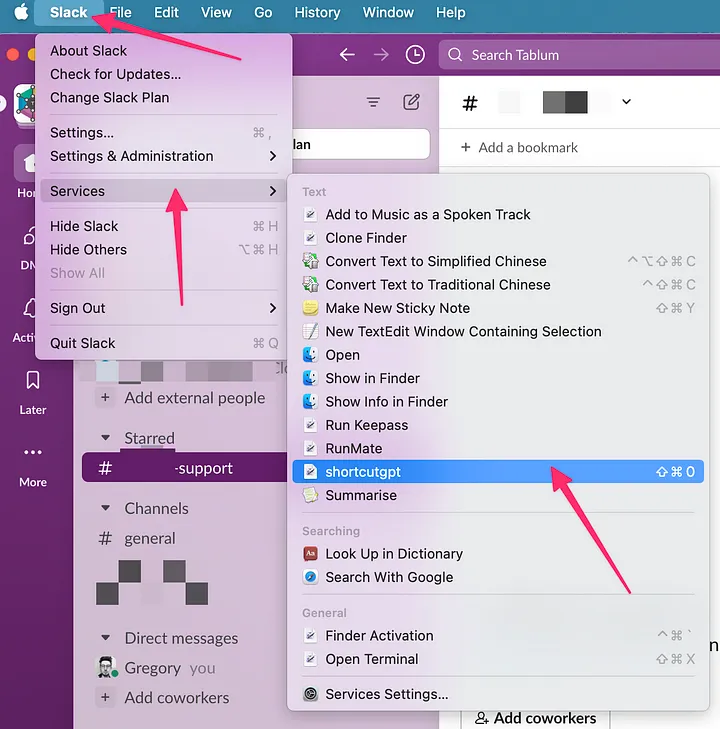Image resolution: width=720 pixels, height=729 pixels.
Task: Compose a new message with pencil icon
Action: pos(411,102)
